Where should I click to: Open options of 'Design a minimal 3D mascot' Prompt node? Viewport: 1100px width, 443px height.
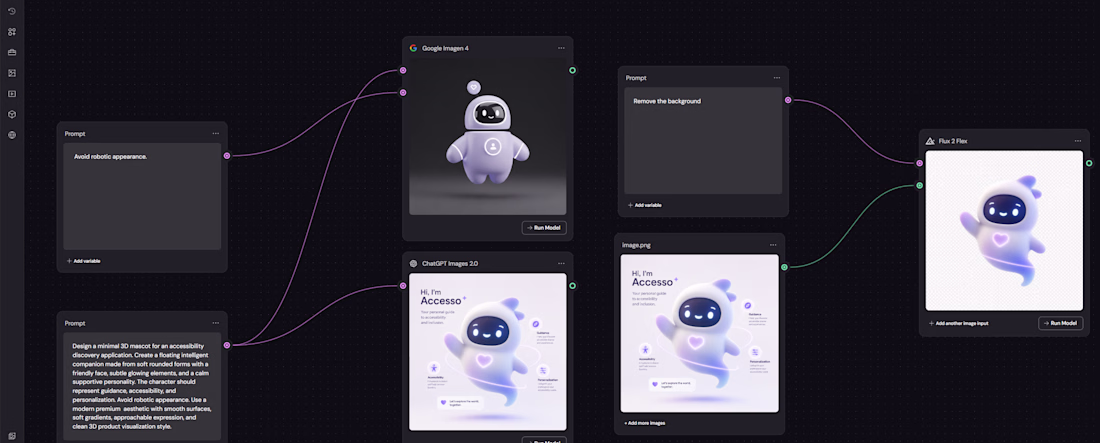(x=215, y=323)
